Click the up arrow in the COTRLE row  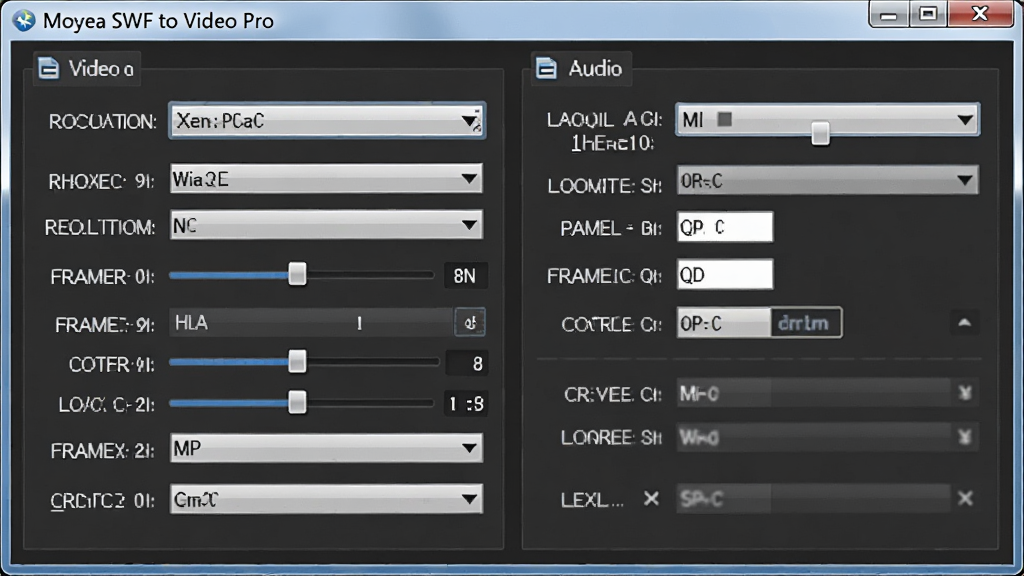point(965,323)
